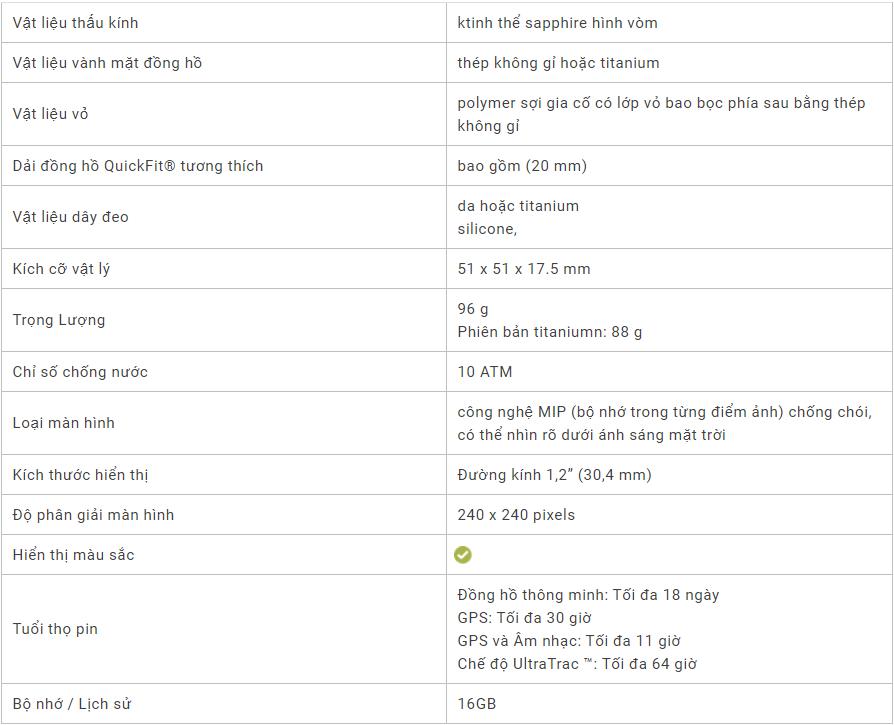
Task: Select the "bao gồm (20 mm)" value
Action: [522, 166]
